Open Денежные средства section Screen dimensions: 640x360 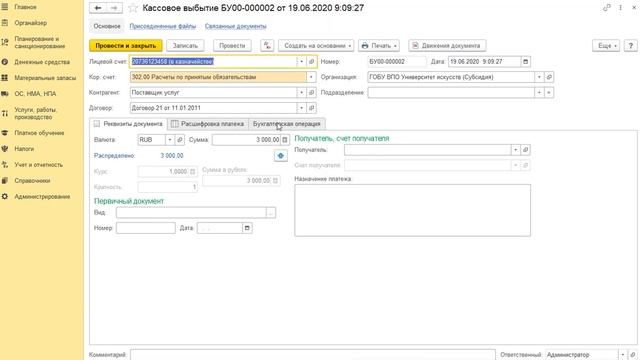[x=42, y=62]
